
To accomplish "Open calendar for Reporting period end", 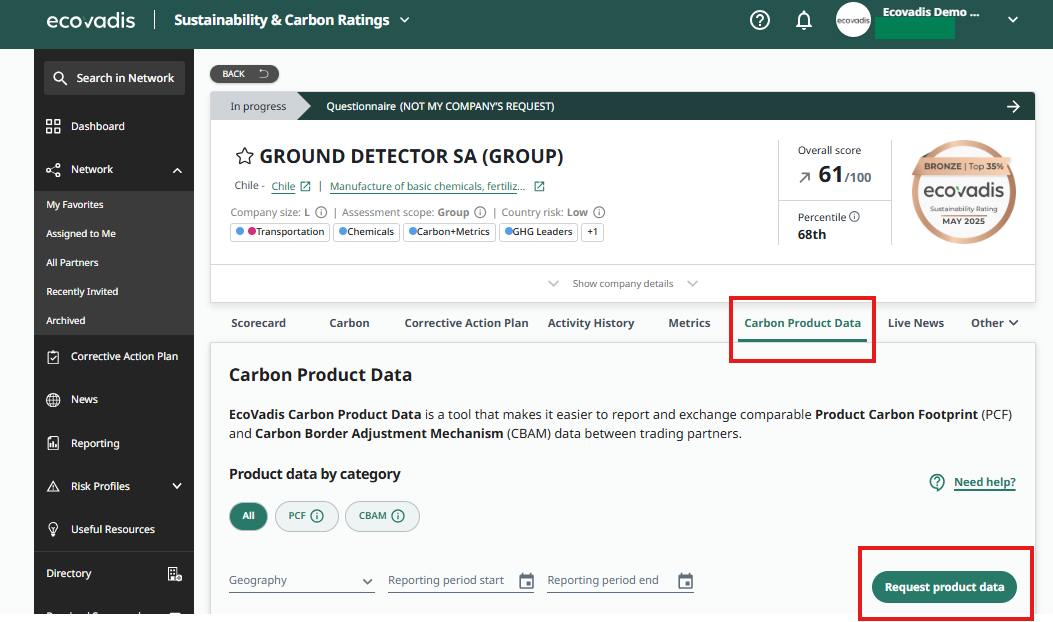I will [x=685, y=581].
